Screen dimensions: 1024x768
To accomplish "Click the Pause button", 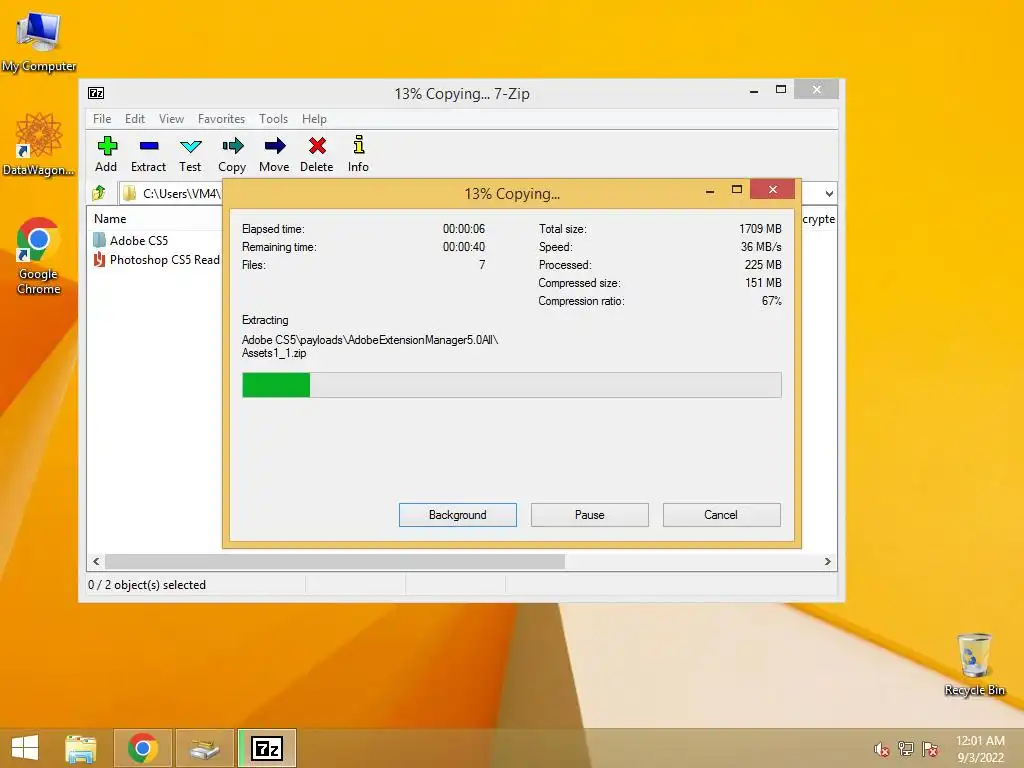I will [x=590, y=515].
